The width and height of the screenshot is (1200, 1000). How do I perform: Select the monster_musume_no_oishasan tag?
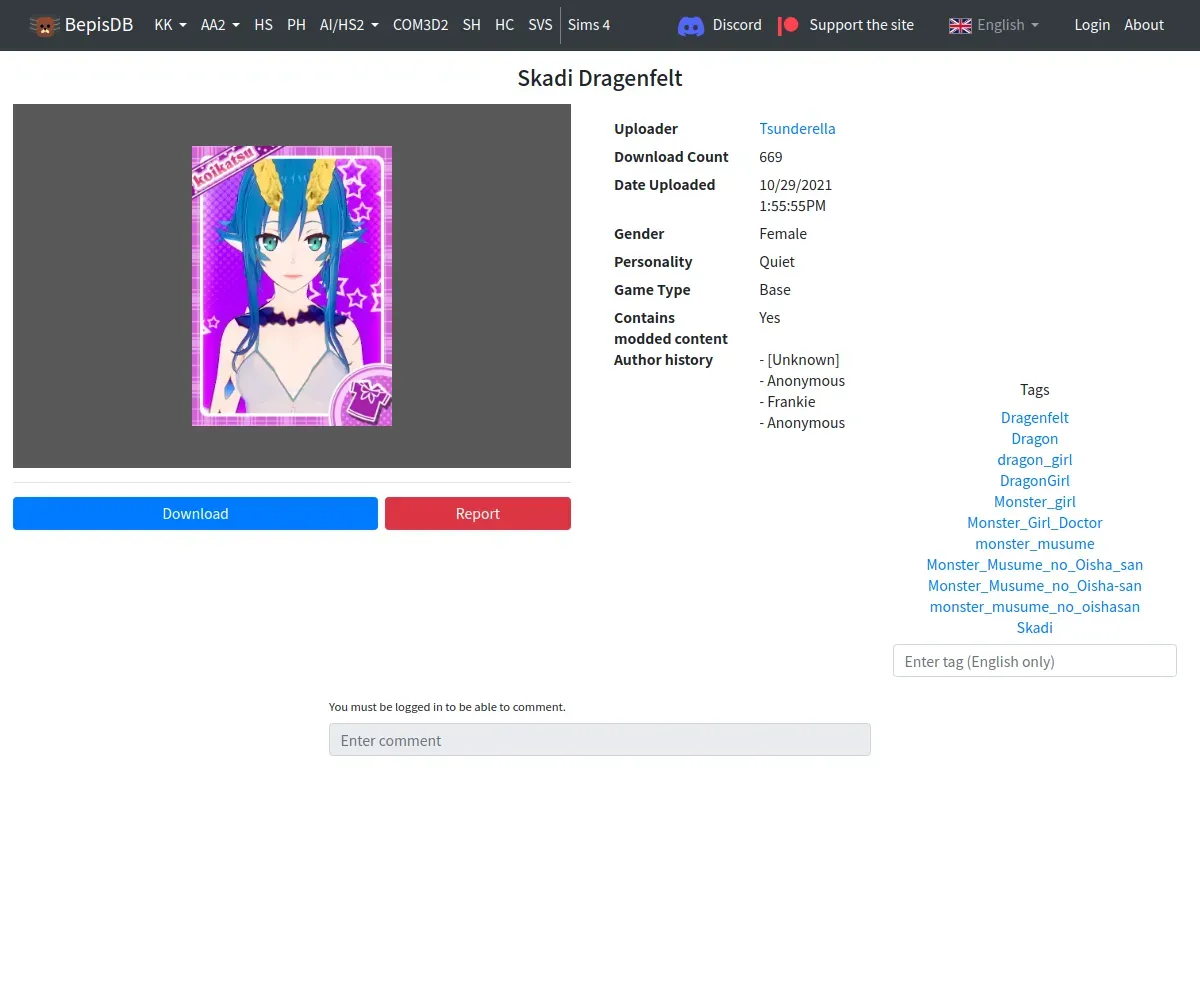click(x=1035, y=607)
